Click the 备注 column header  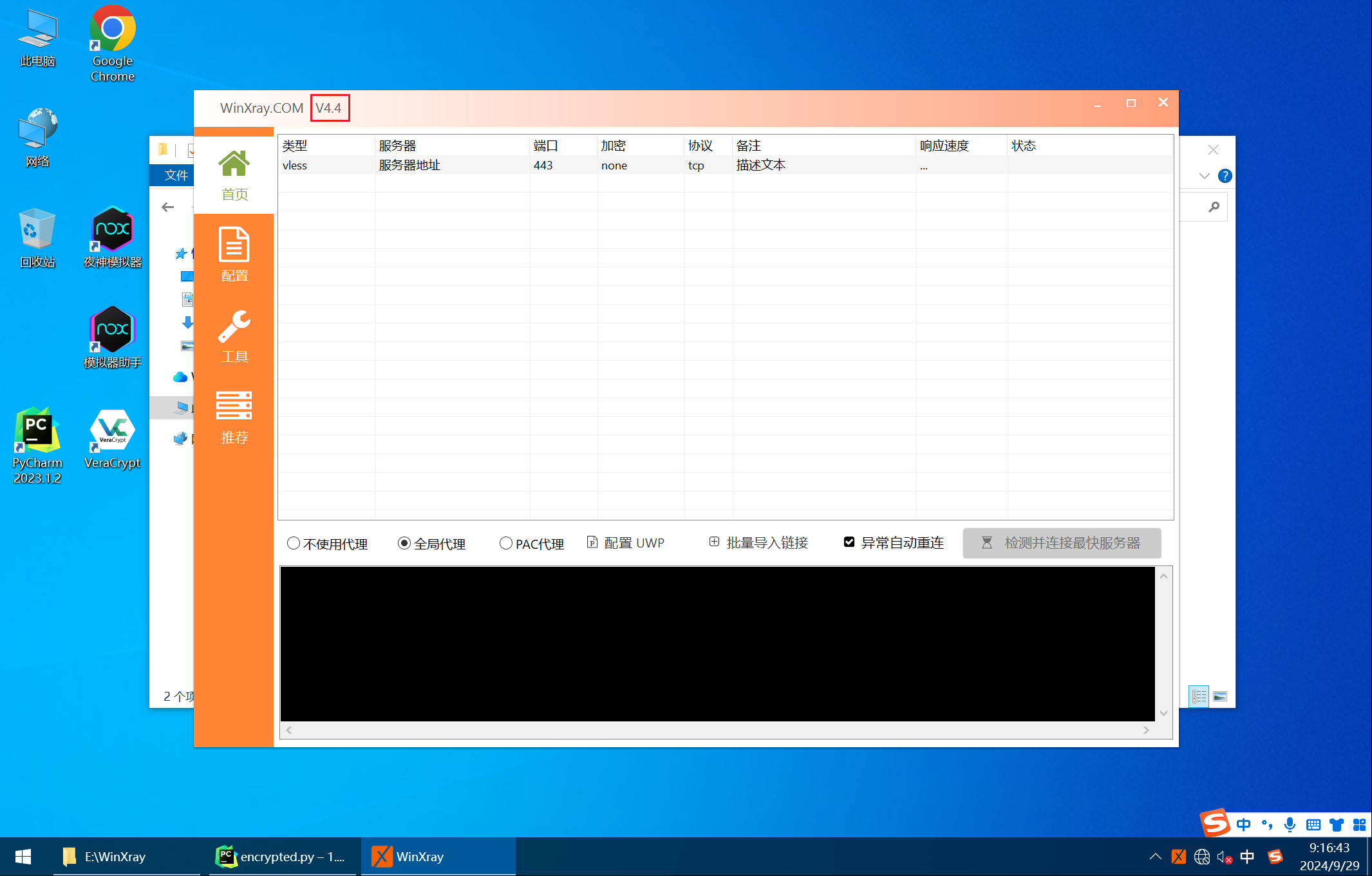(x=824, y=146)
